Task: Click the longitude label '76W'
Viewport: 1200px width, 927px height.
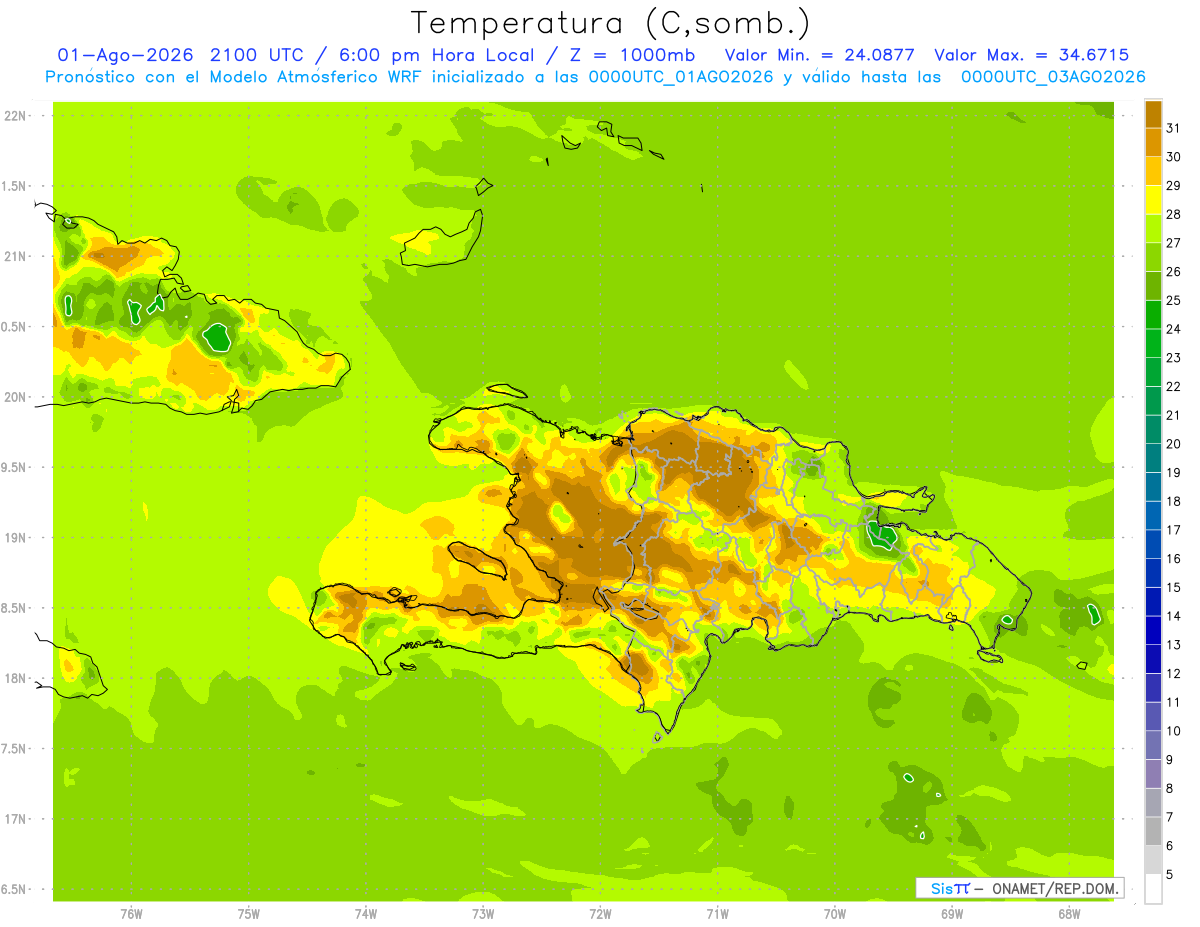Action: pyautogui.click(x=131, y=913)
